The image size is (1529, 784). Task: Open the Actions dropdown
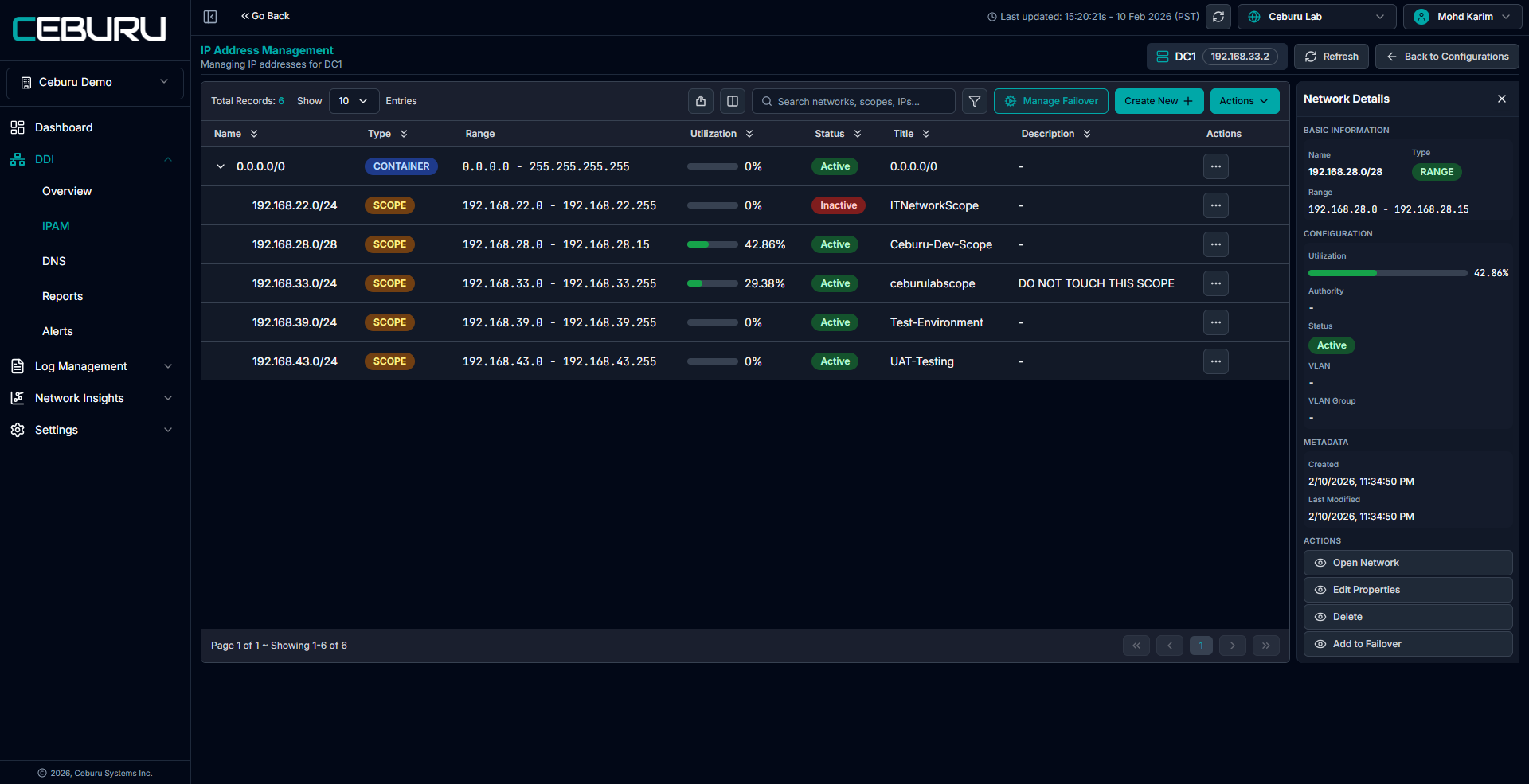pos(1245,101)
